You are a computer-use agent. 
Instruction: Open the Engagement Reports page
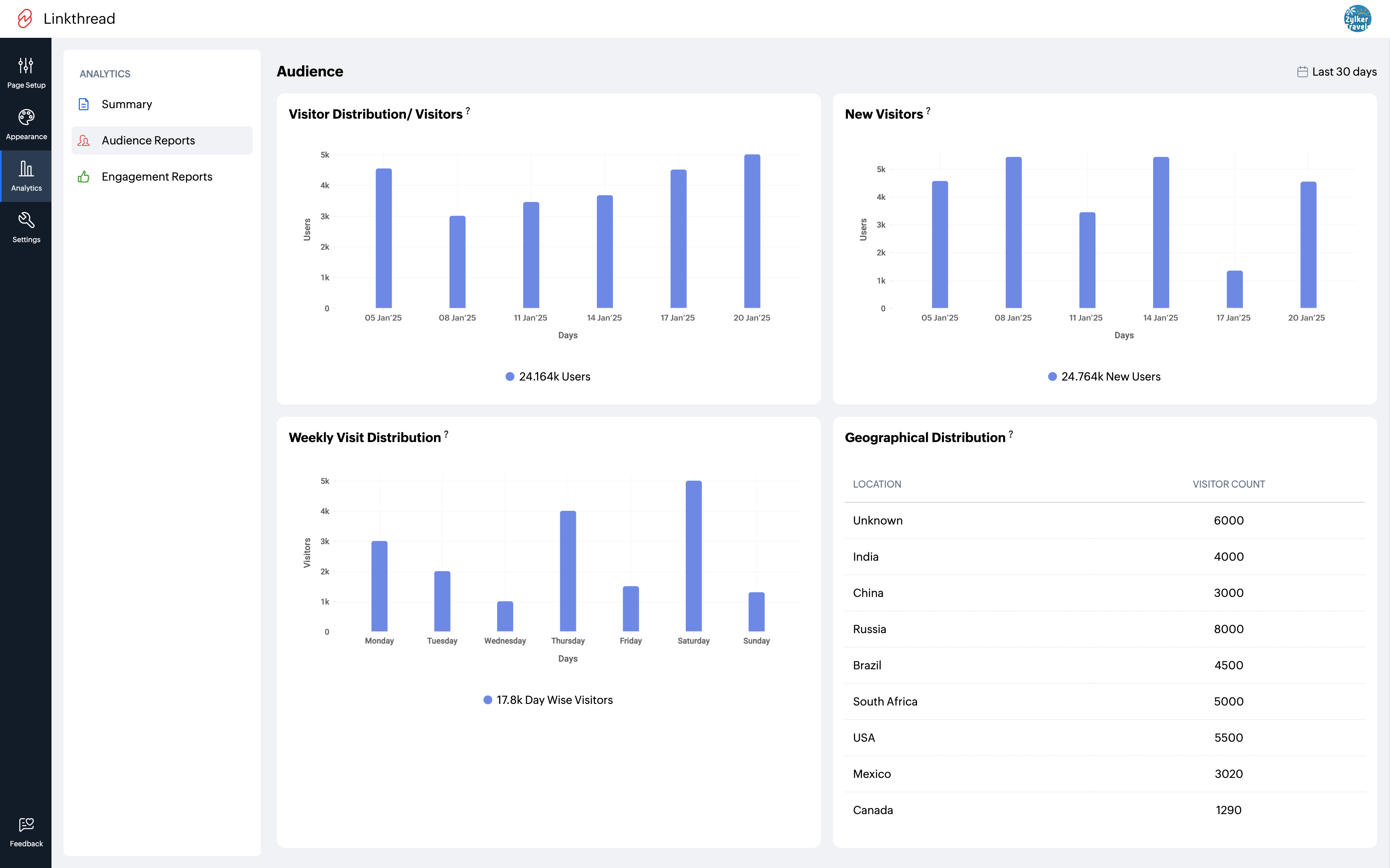(157, 177)
